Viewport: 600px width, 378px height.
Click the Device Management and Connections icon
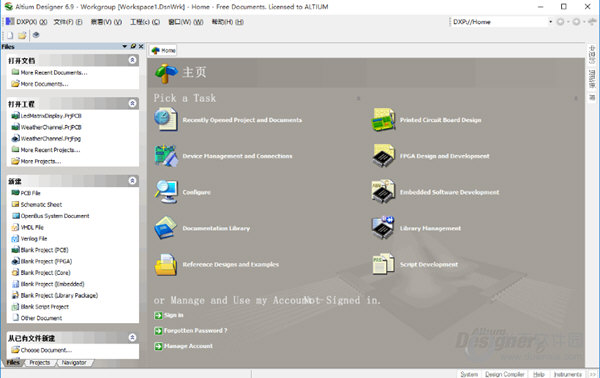(x=166, y=156)
